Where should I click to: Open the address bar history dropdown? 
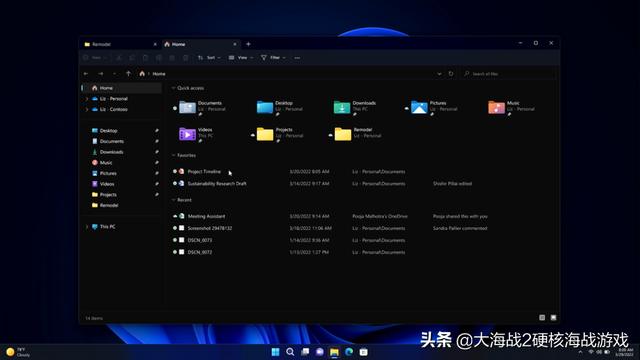439,74
